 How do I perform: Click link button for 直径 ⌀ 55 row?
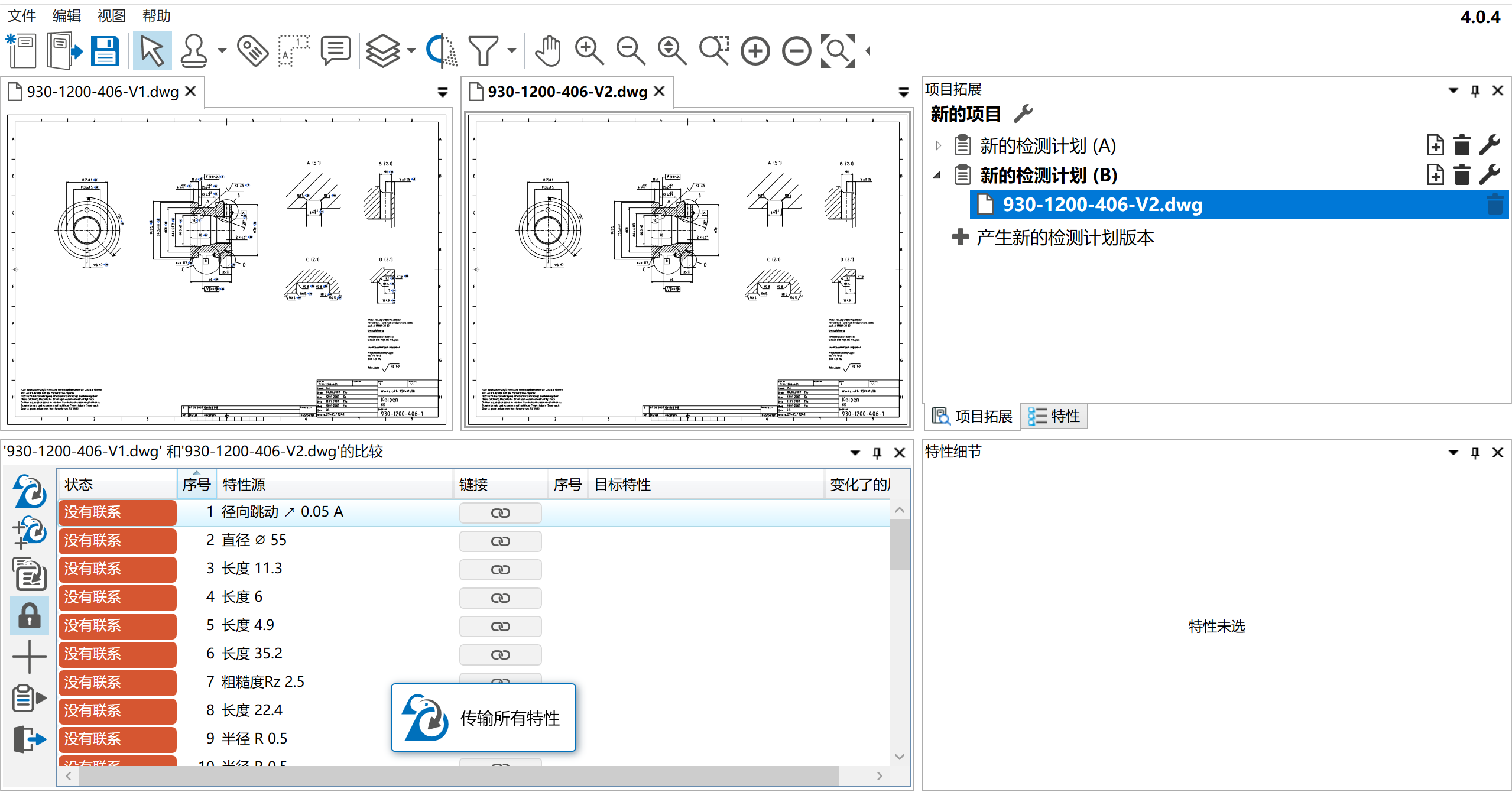tap(500, 541)
